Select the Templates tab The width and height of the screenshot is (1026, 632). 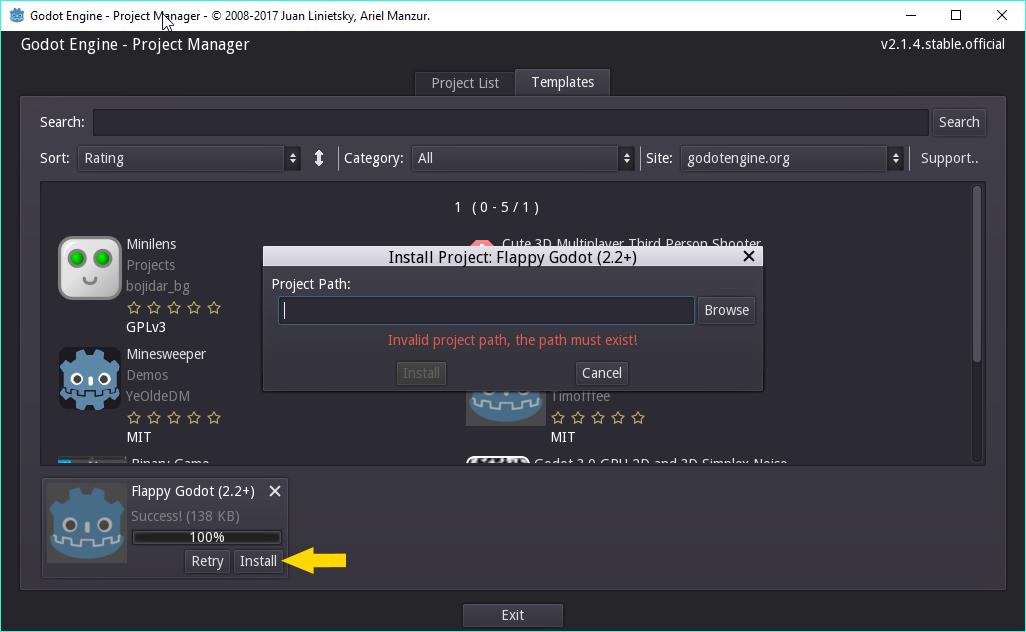[x=563, y=82]
